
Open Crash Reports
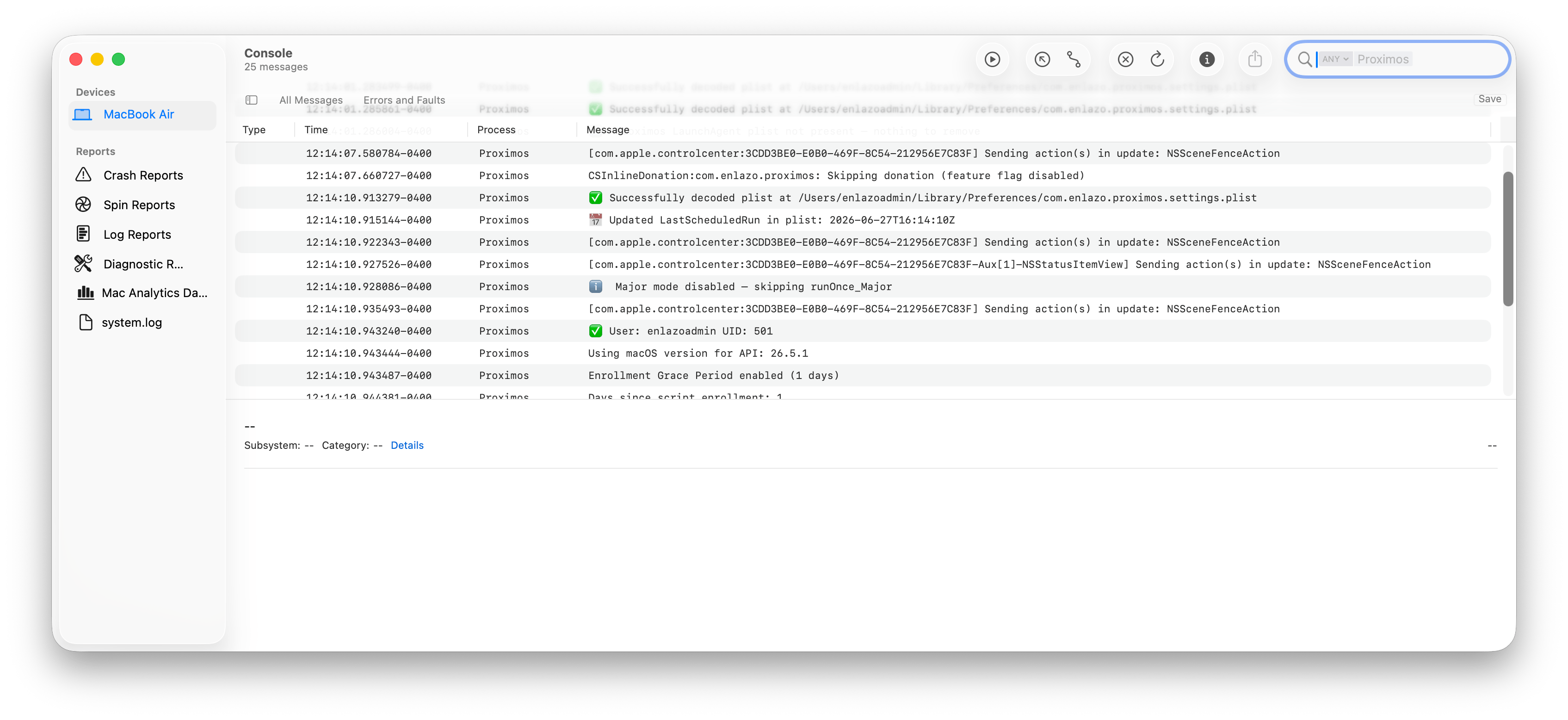pos(143,175)
